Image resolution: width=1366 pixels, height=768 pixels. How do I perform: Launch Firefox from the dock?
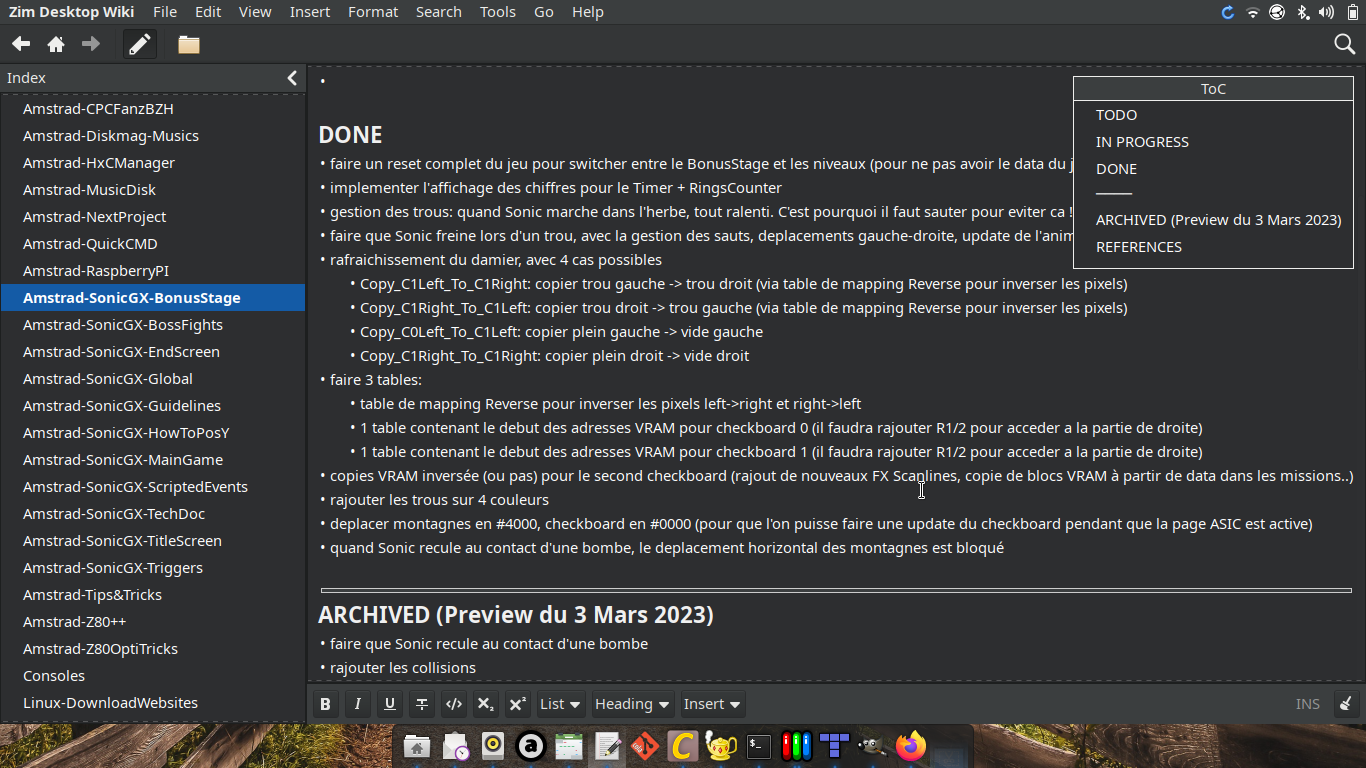pos(911,746)
